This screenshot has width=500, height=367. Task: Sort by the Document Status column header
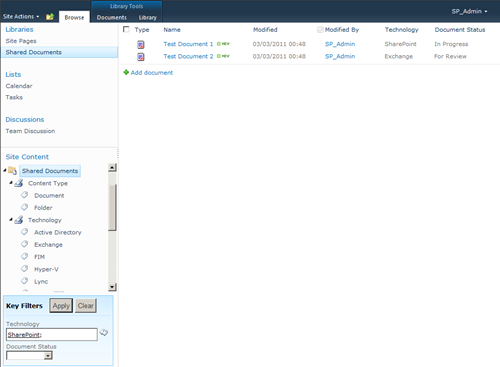[x=460, y=30]
